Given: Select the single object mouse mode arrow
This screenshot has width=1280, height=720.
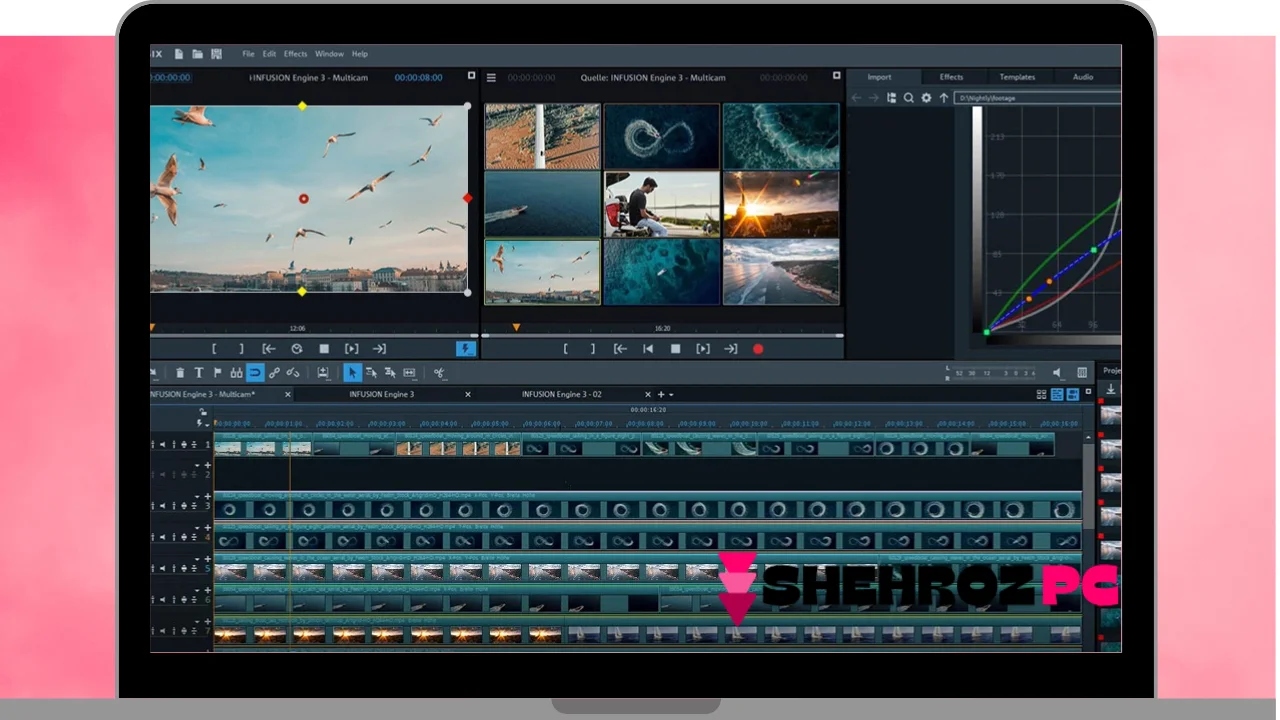Looking at the screenshot, I should click(352, 373).
